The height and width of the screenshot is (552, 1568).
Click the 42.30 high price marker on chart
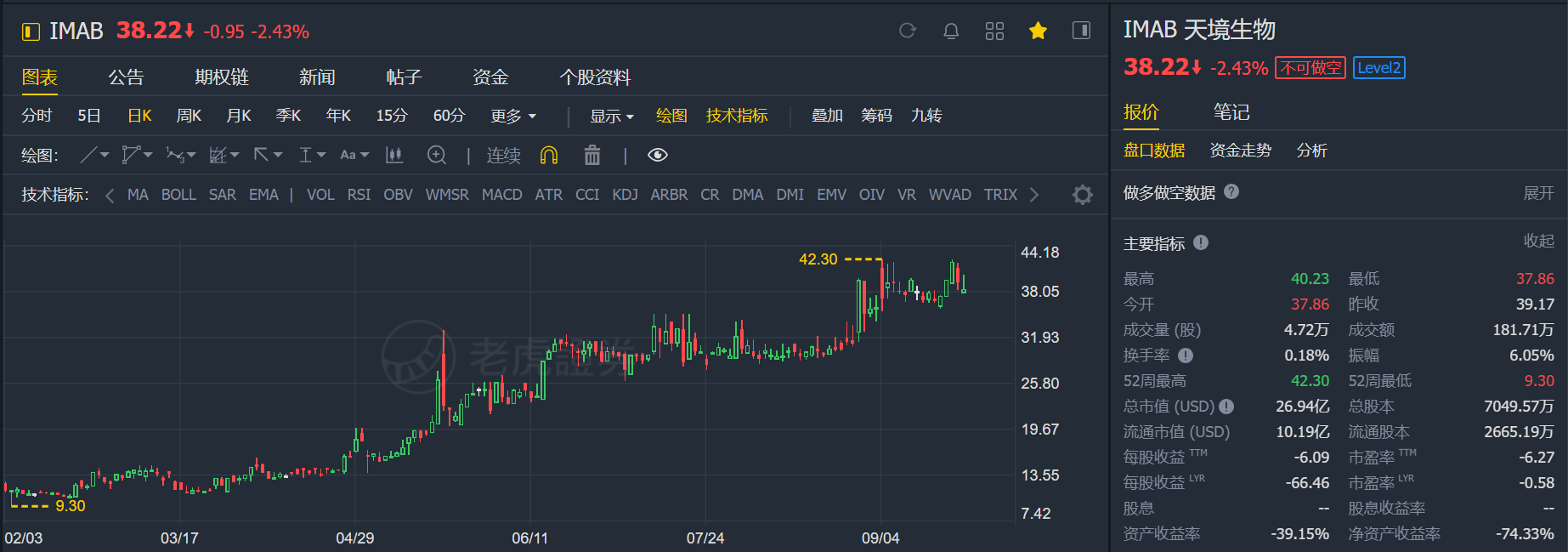(x=818, y=259)
